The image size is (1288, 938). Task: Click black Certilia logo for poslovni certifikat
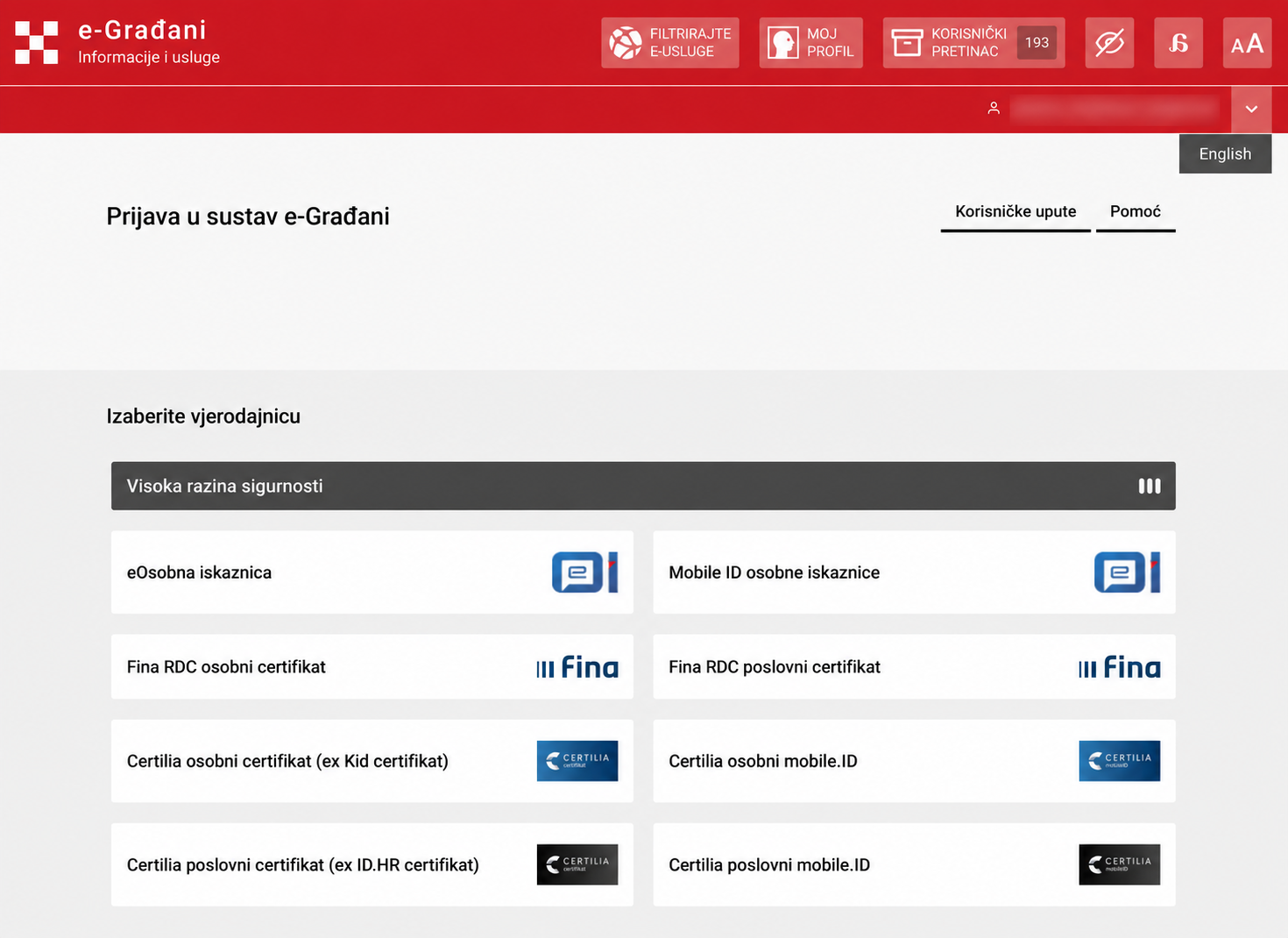point(577,864)
